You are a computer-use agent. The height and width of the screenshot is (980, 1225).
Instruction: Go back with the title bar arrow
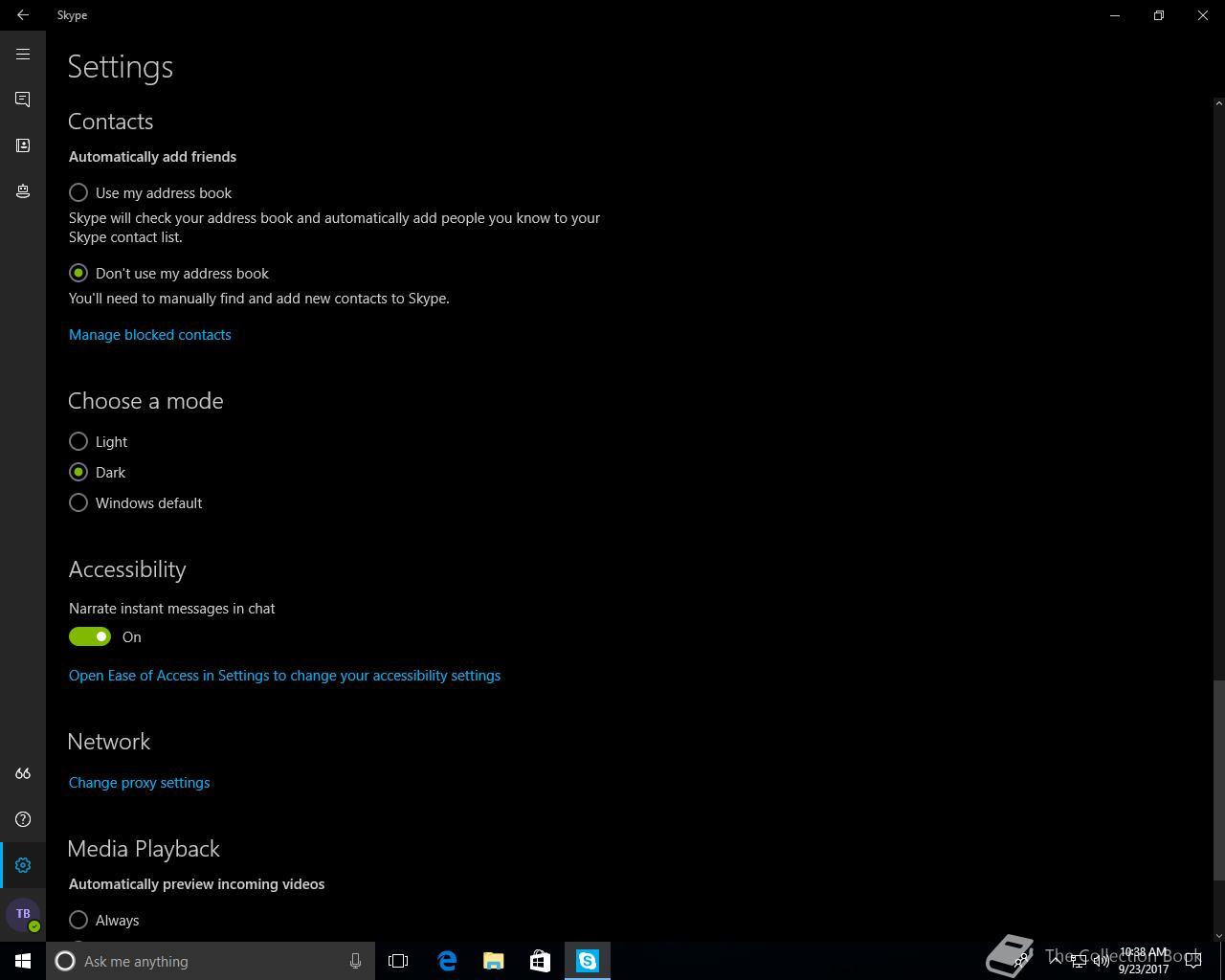click(x=23, y=15)
